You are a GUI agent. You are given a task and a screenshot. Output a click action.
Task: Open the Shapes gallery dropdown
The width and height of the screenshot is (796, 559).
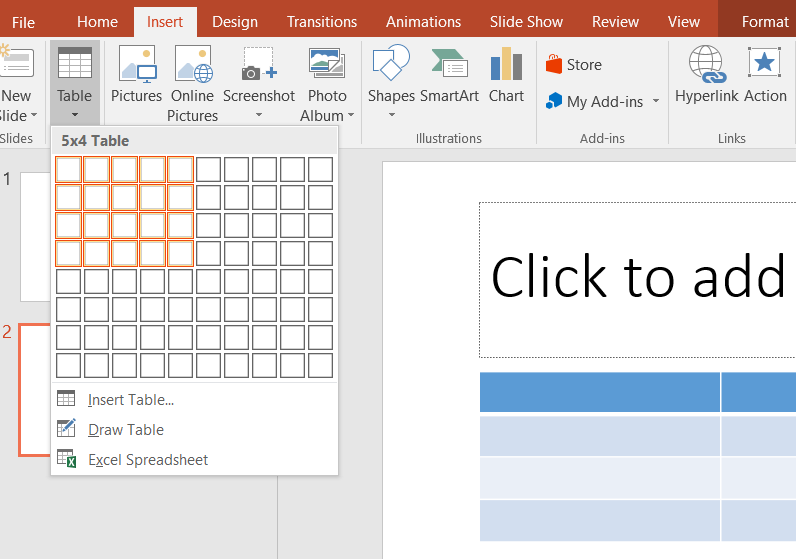point(391,115)
